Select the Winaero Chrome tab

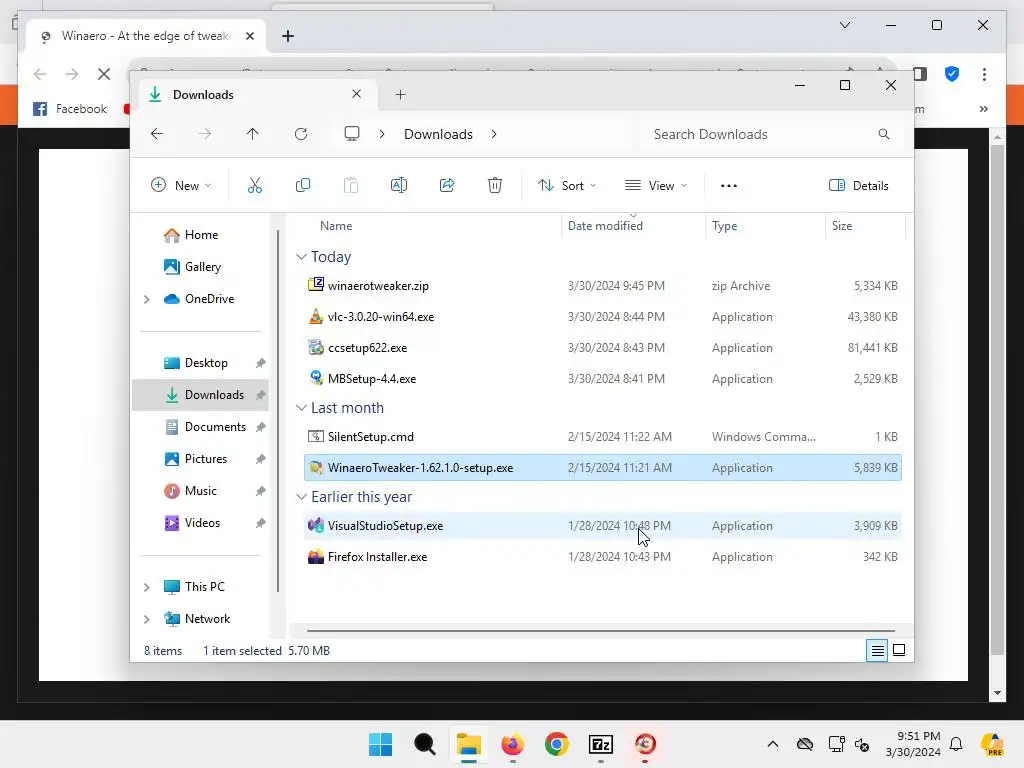(145, 36)
